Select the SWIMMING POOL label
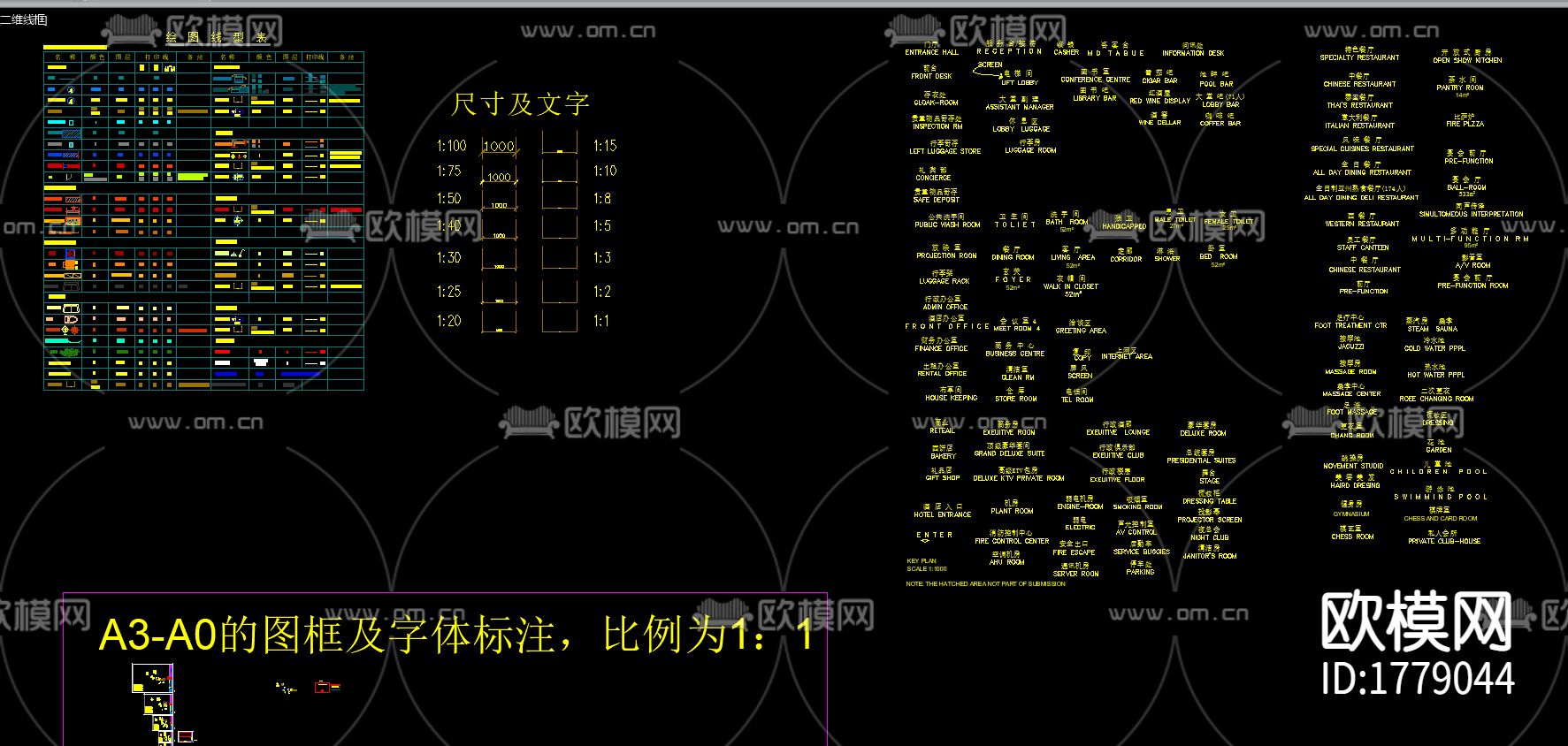1568x746 pixels. 1441,497
